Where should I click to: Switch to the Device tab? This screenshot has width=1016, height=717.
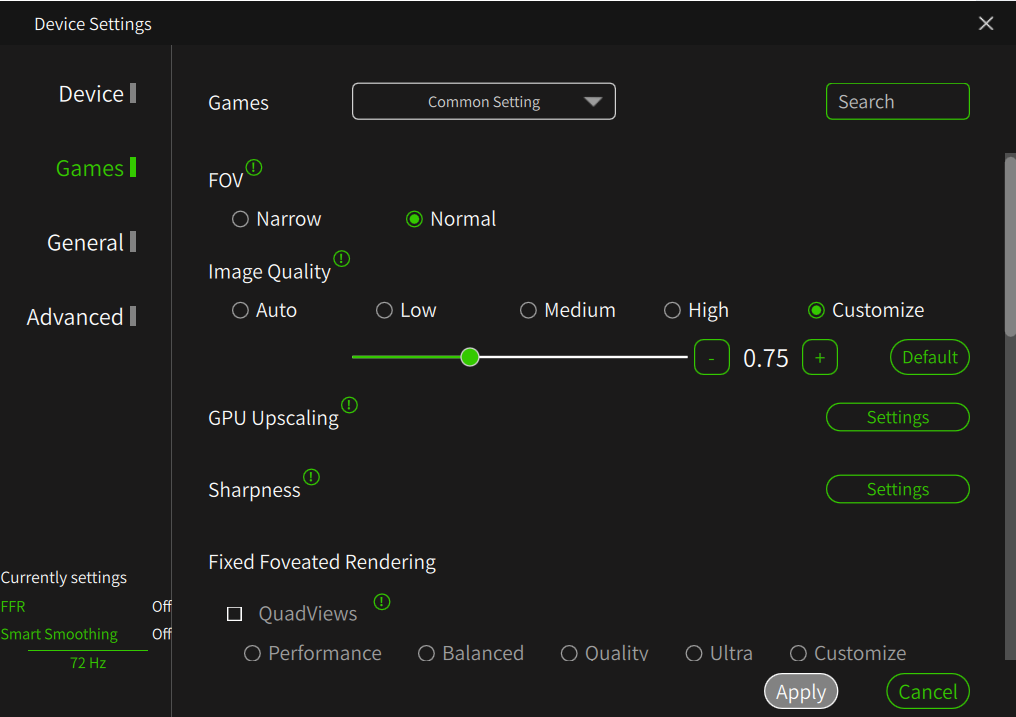(91, 94)
